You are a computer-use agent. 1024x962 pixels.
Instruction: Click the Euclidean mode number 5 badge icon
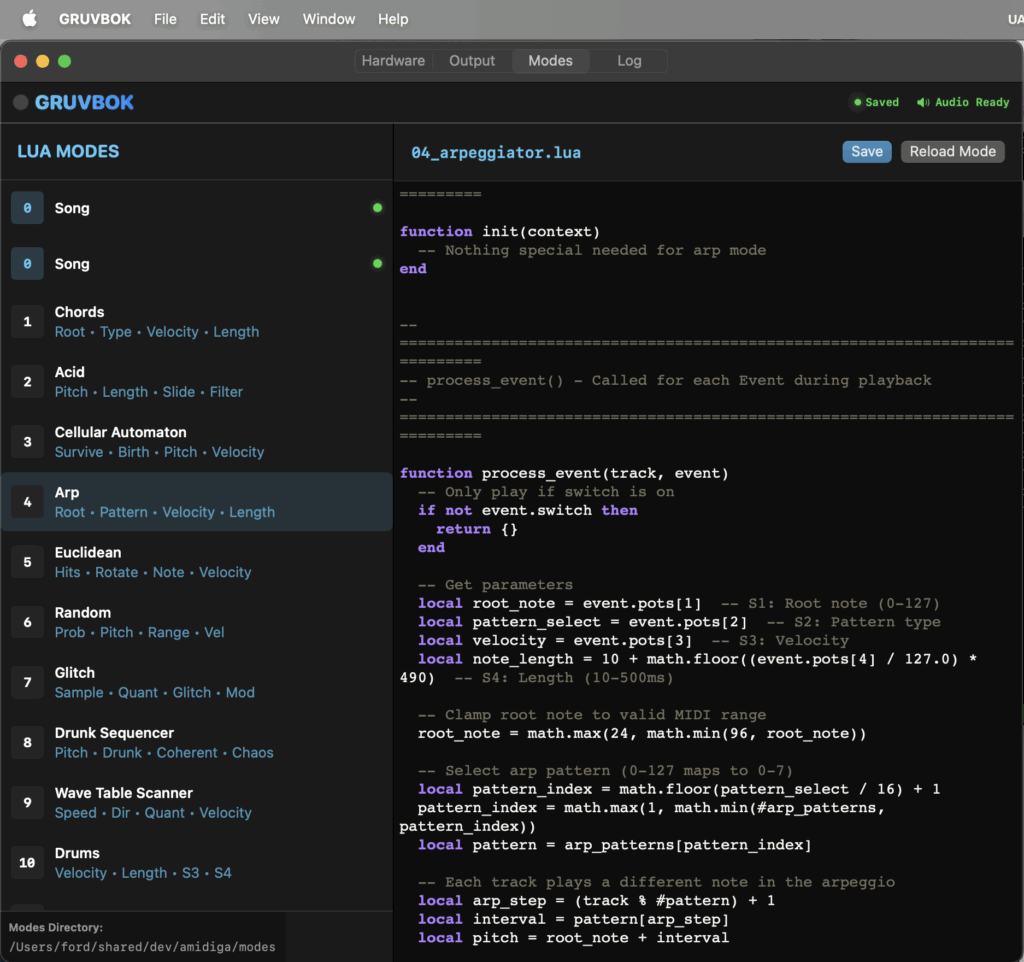[27, 561]
